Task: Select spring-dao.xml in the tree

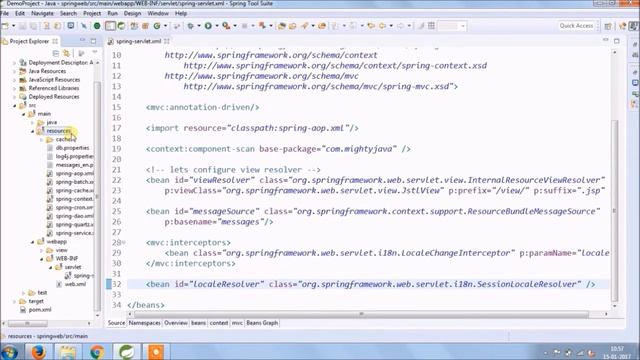Action: coord(74,216)
